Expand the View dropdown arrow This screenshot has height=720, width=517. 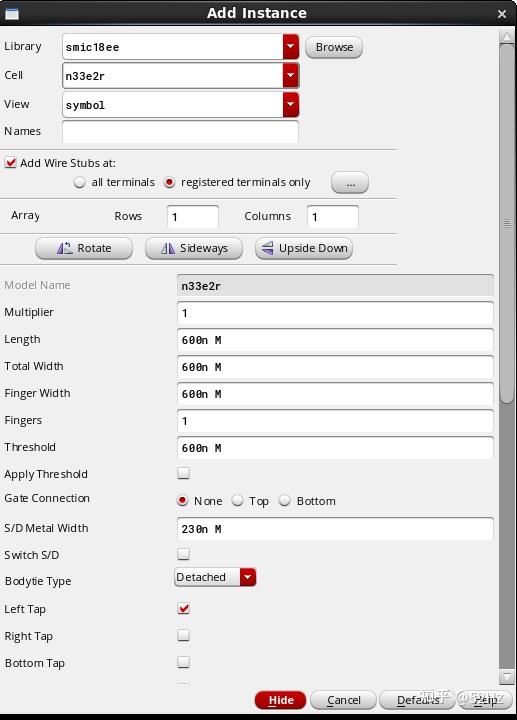pos(291,105)
